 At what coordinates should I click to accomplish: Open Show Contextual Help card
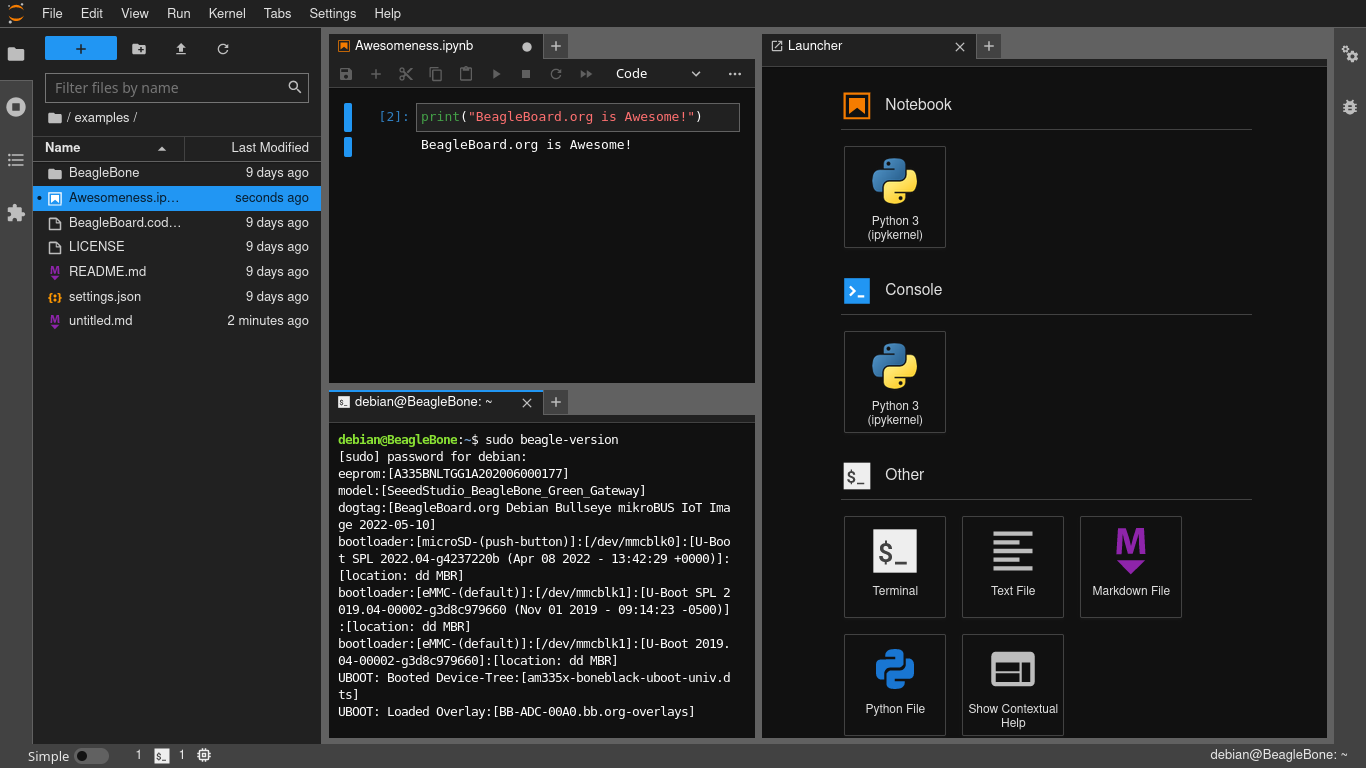(1013, 685)
